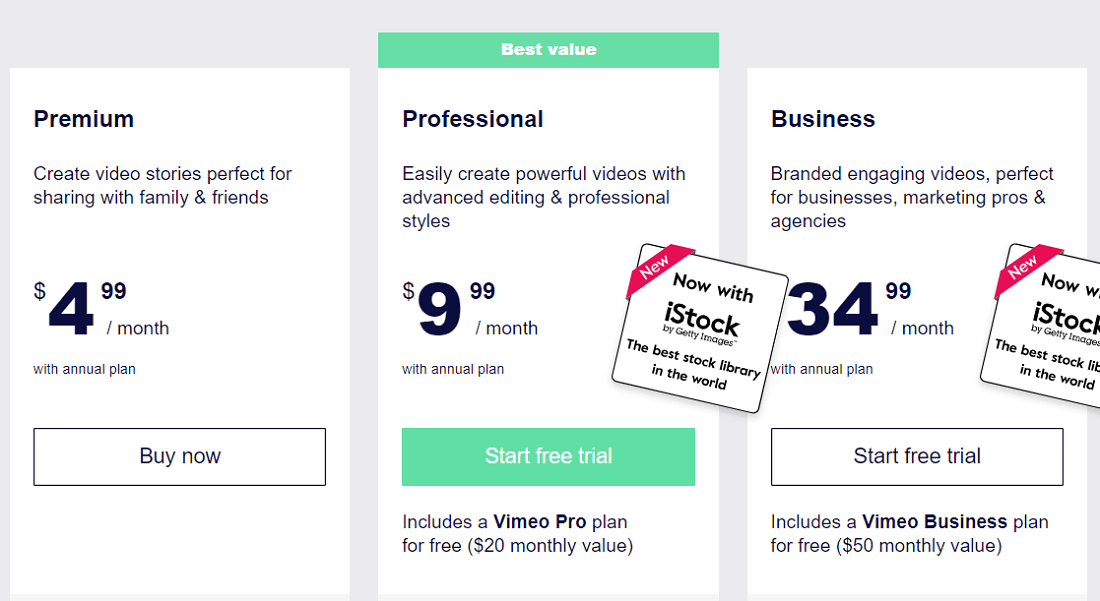The width and height of the screenshot is (1100, 601).
Task: Click the Buy now button for Premium
Action: [x=180, y=457]
